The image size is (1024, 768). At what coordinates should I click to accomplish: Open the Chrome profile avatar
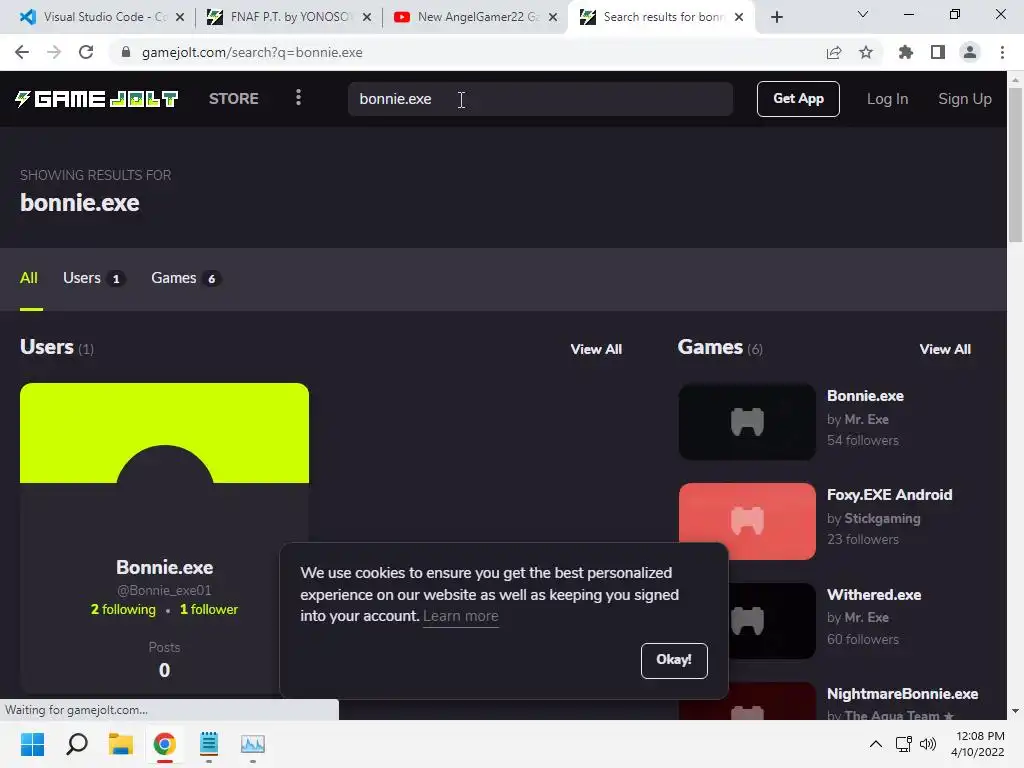point(970,52)
